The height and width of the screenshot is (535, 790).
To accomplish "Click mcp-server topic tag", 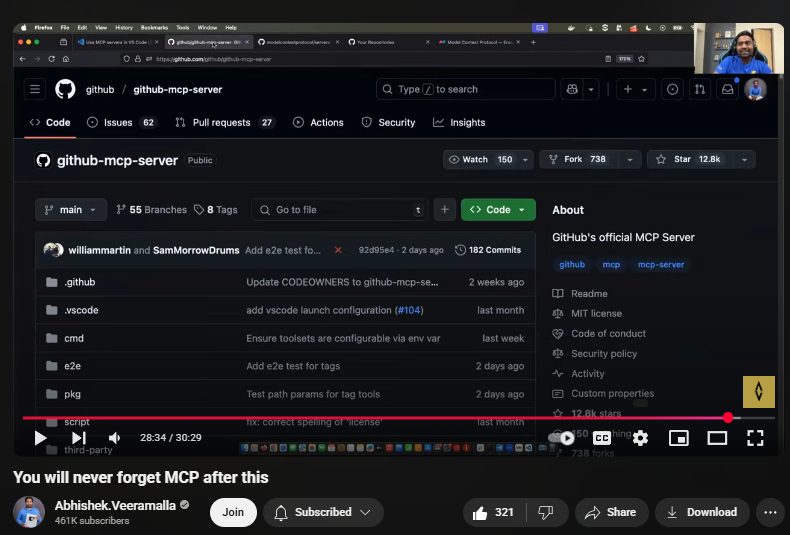I will tap(661, 264).
